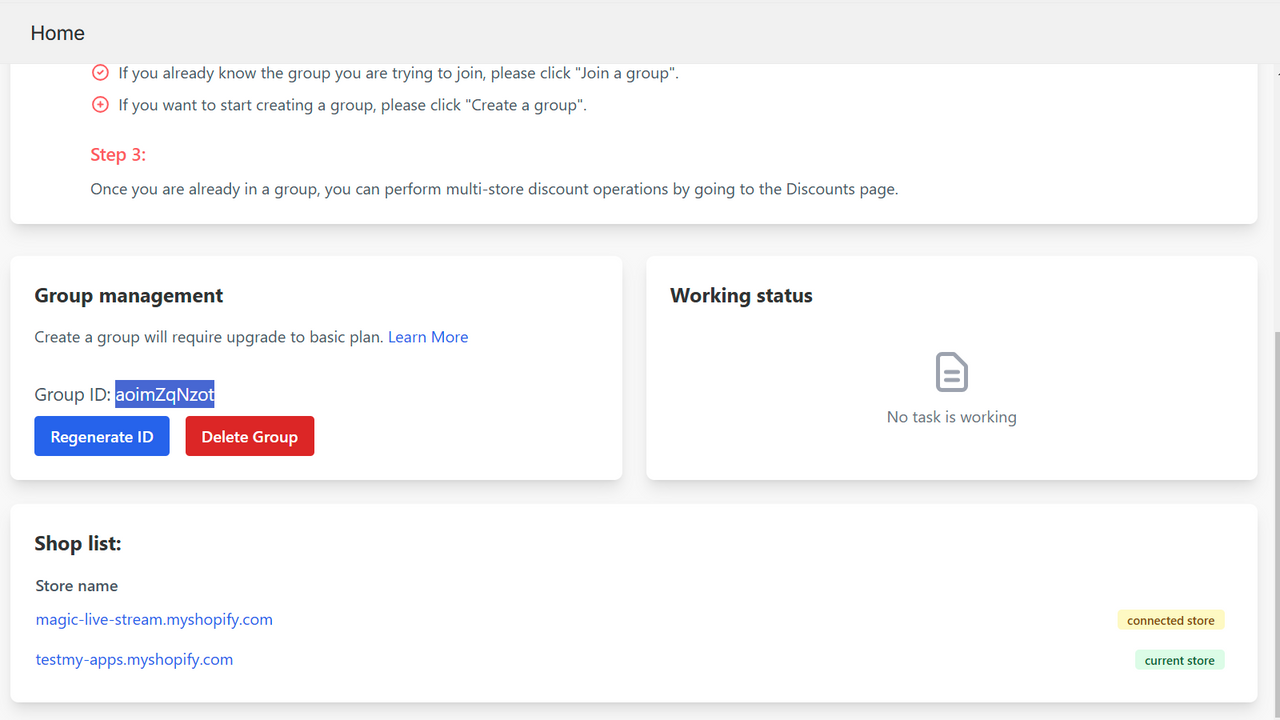
Task: Click the Regenerate ID button
Action: pos(102,436)
